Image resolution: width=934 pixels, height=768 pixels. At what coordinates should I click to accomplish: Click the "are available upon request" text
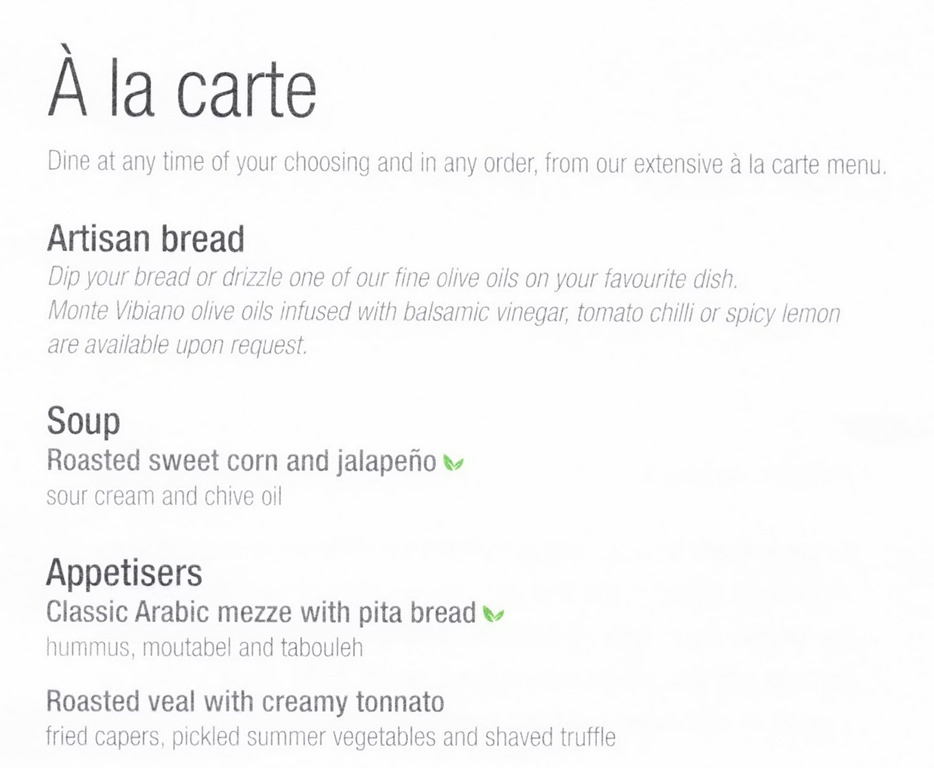point(178,345)
